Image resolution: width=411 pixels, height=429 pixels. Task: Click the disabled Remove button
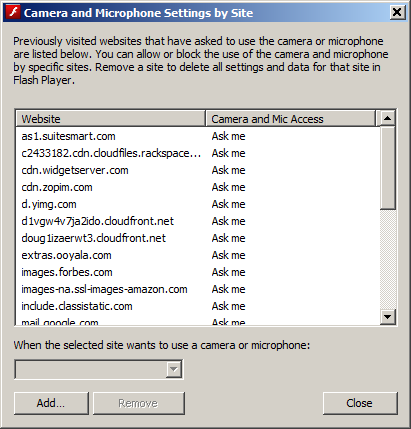(x=139, y=403)
